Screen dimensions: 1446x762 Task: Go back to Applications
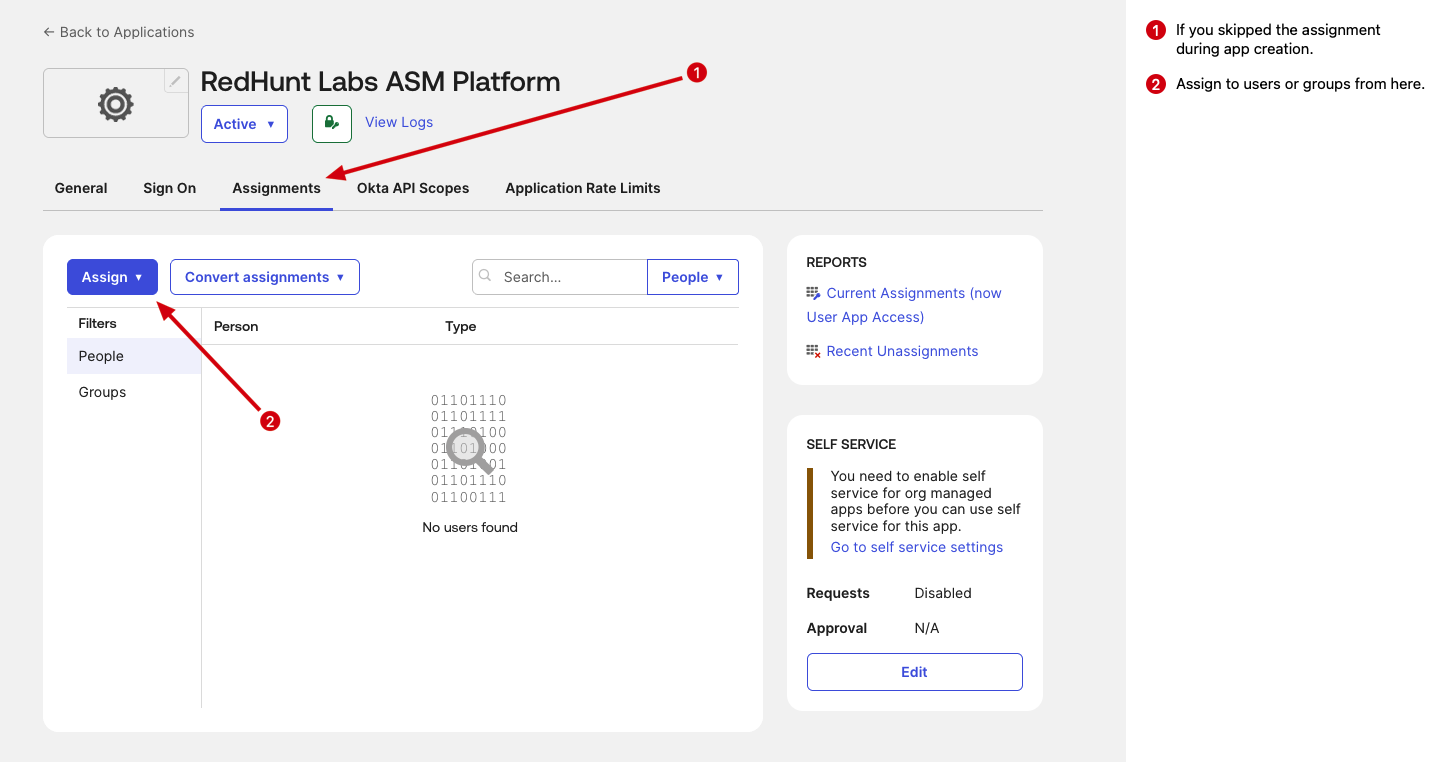[119, 32]
